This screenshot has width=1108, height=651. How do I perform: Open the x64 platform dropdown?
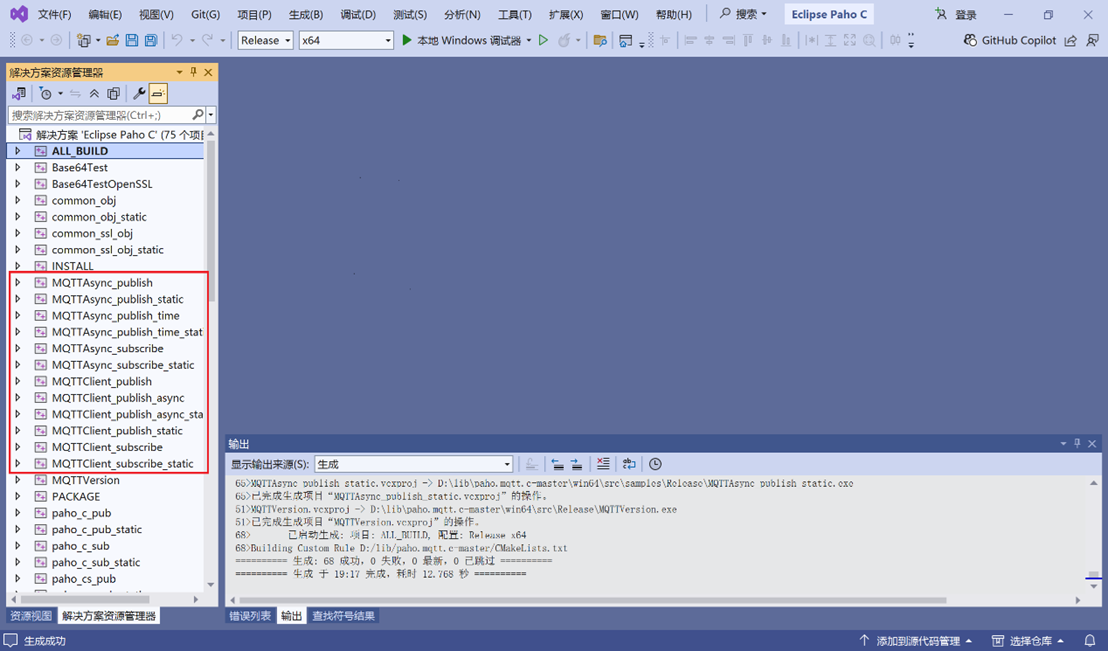coord(346,40)
